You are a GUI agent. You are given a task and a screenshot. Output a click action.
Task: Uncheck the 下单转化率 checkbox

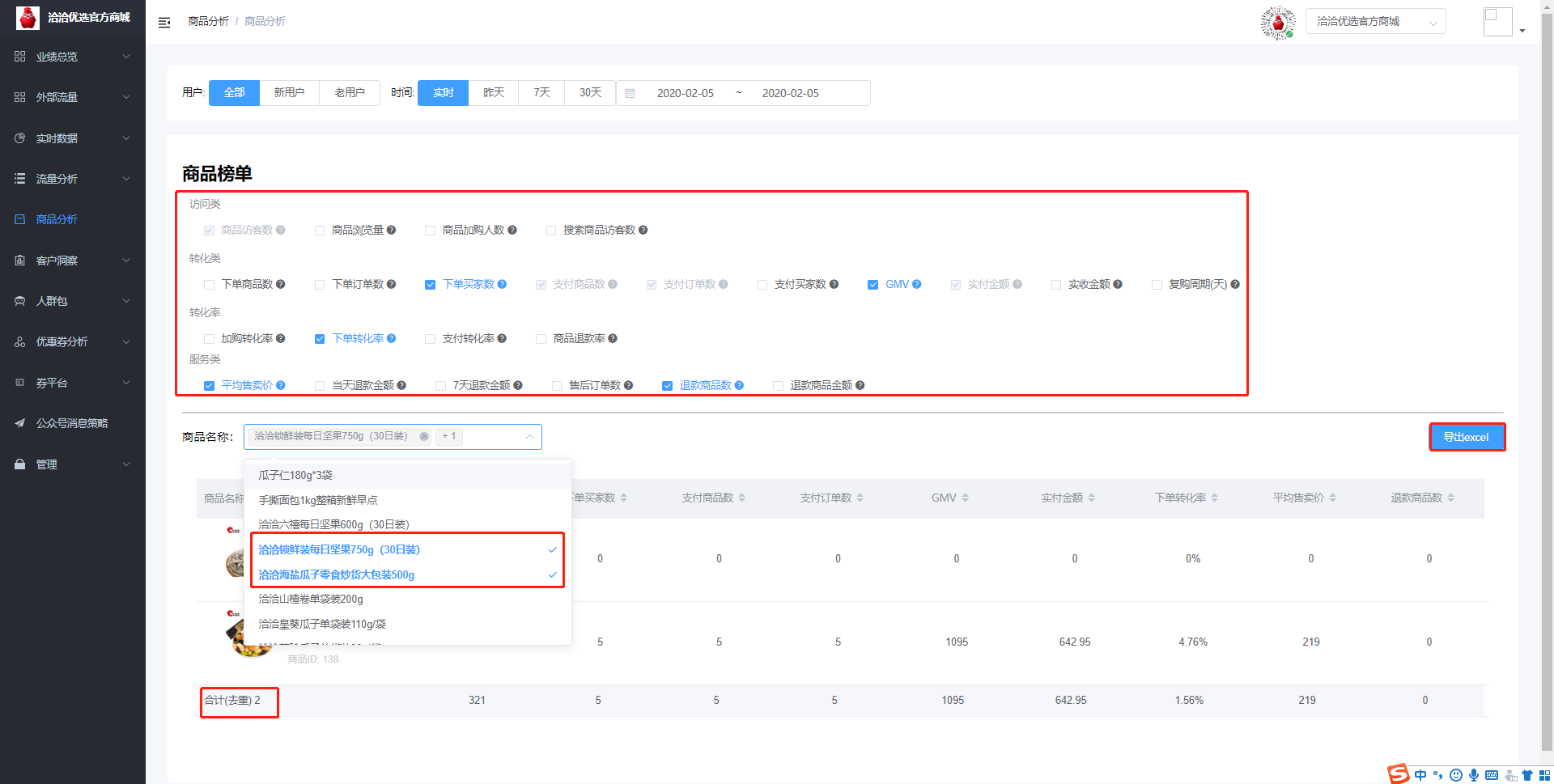(x=320, y=339)
